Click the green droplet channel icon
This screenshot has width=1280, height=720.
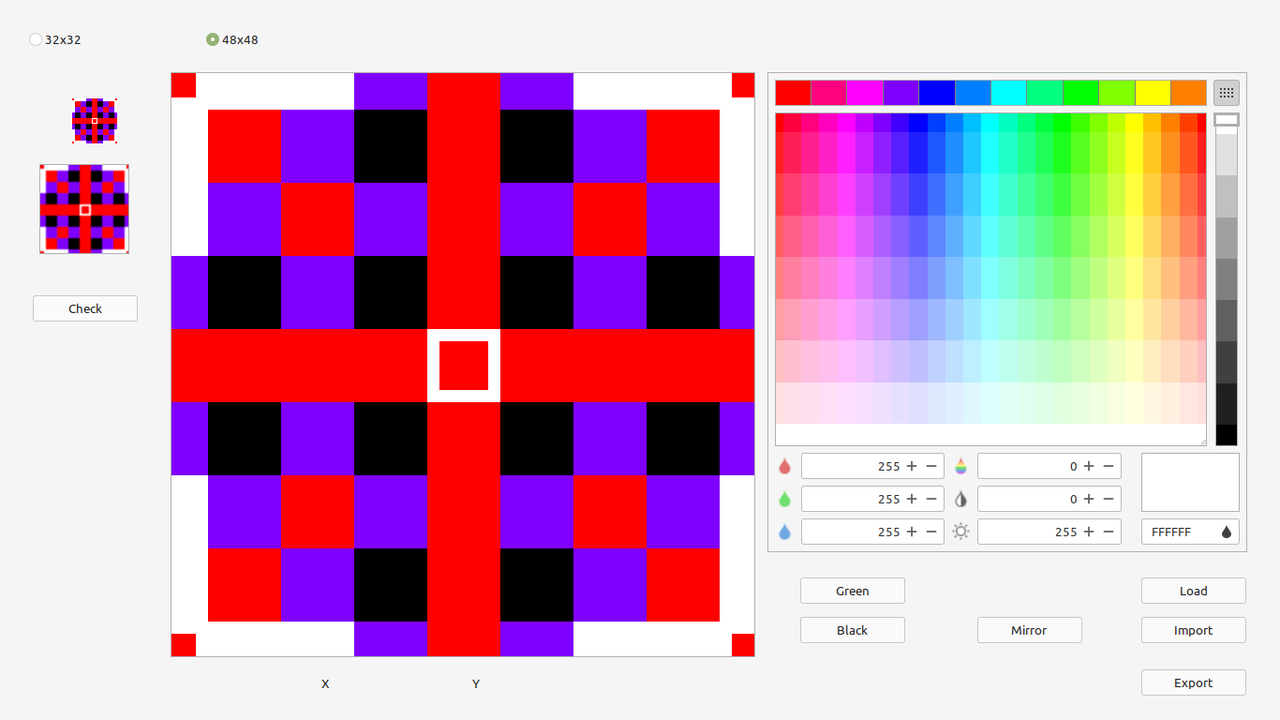click(x=784, y=499)
